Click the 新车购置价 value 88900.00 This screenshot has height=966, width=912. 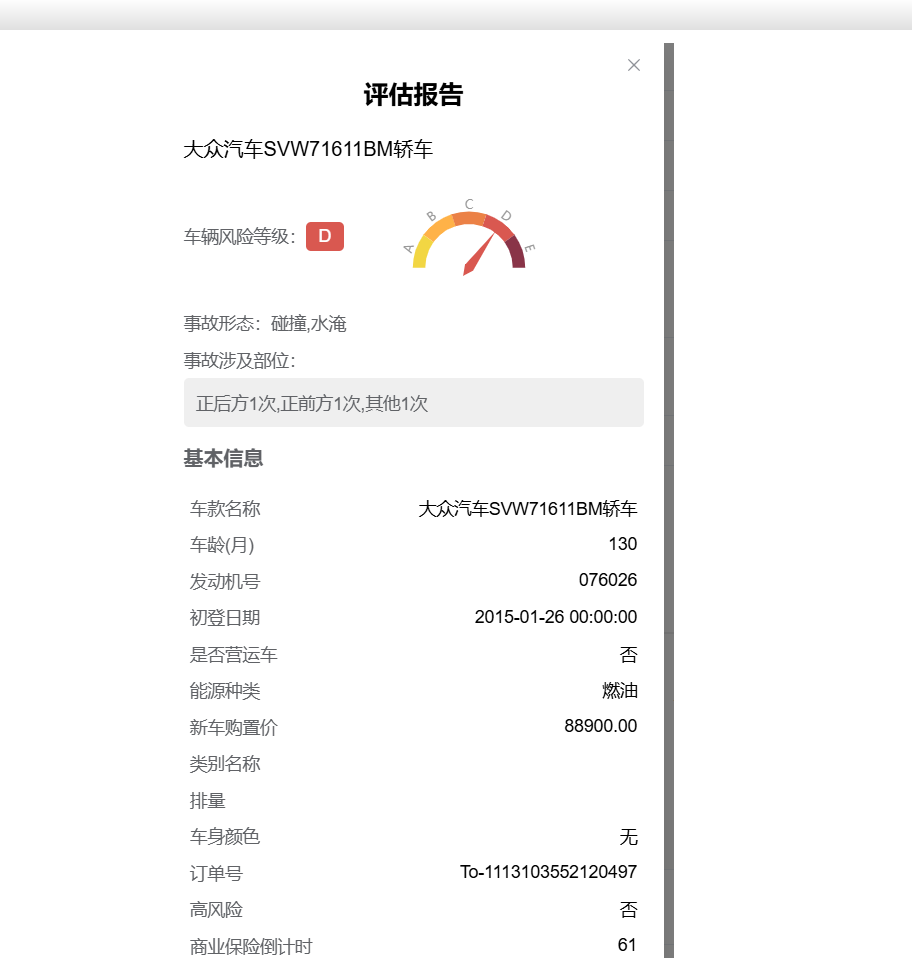[600, 726]
